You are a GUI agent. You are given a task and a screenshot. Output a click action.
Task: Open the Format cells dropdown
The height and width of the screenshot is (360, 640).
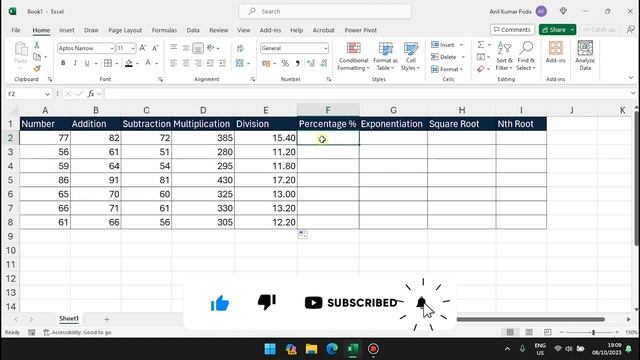coord(447,69)
